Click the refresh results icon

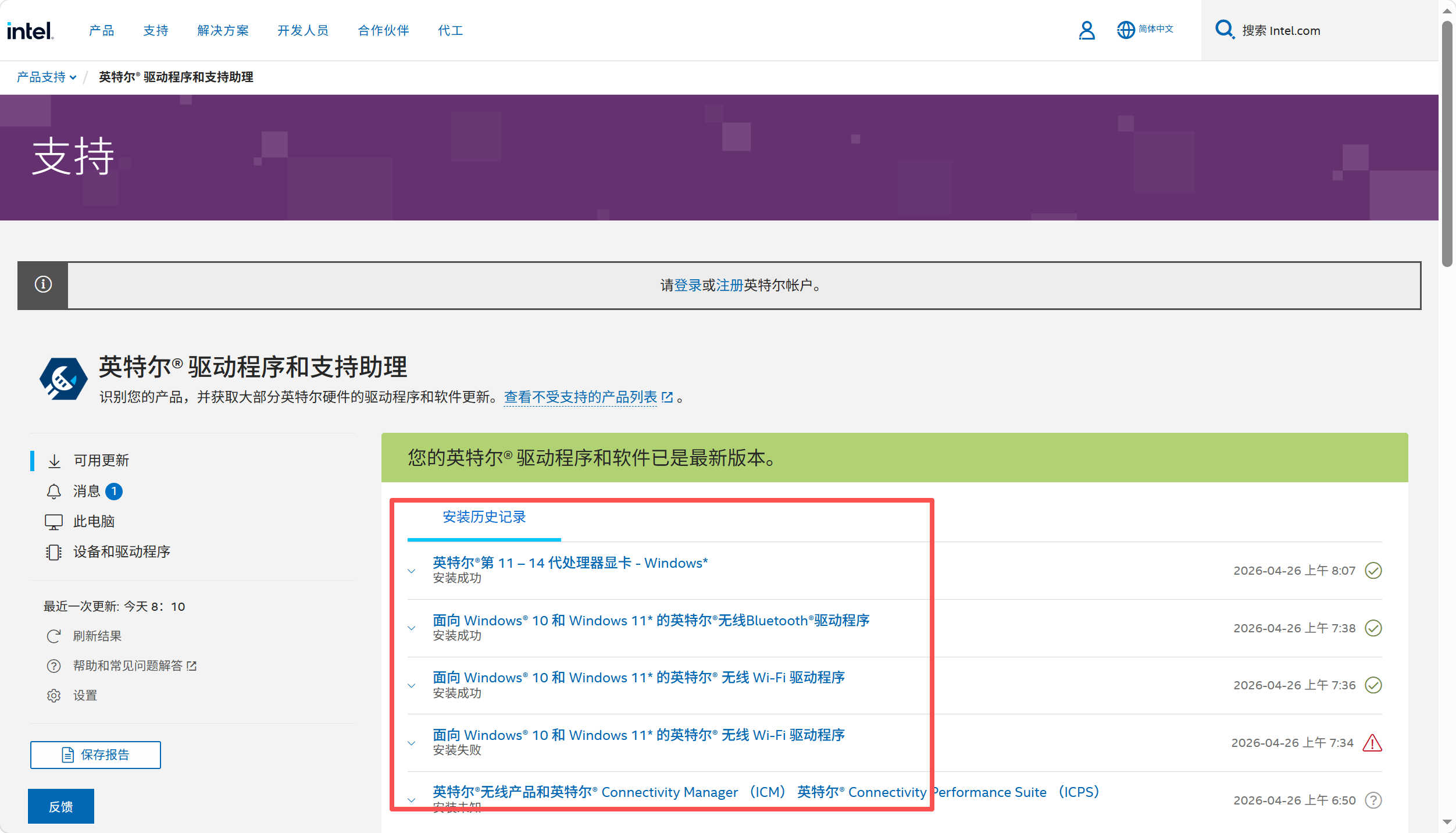point(53,636)
